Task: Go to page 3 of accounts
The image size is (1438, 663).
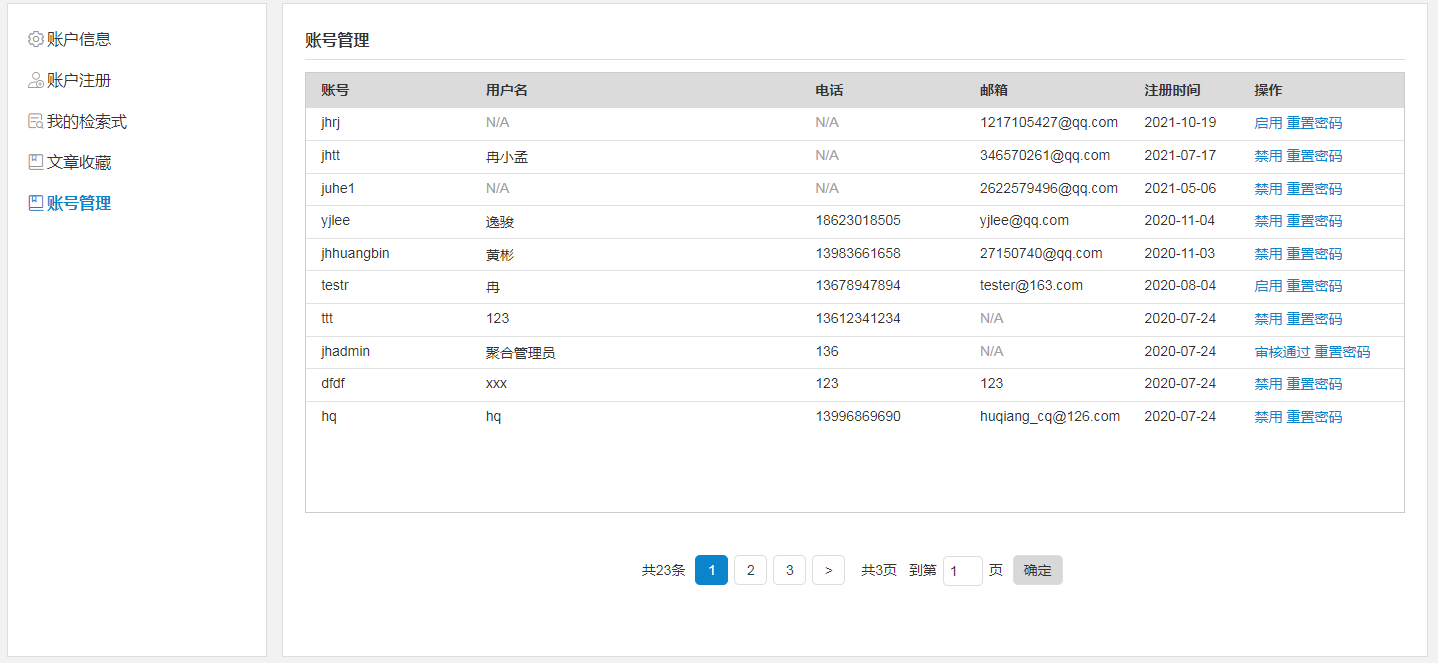Action: (x=789, y=570)
